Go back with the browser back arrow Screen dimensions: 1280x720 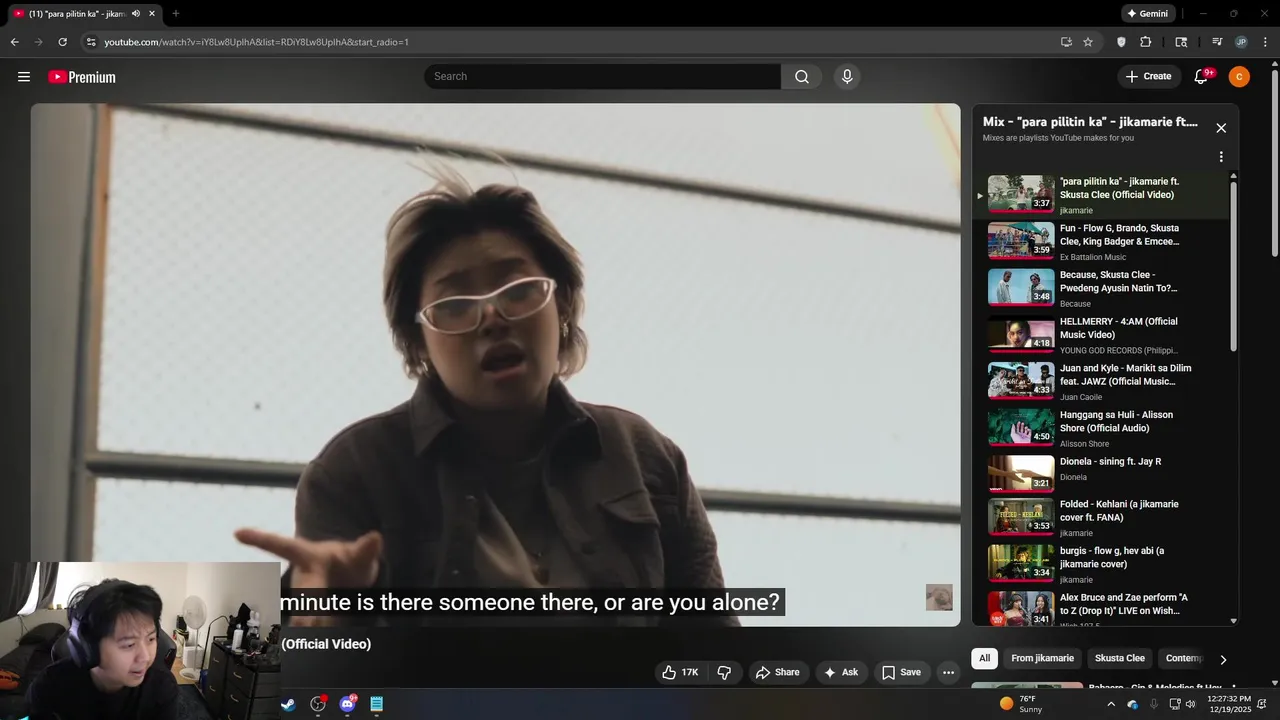coord(14,42)
